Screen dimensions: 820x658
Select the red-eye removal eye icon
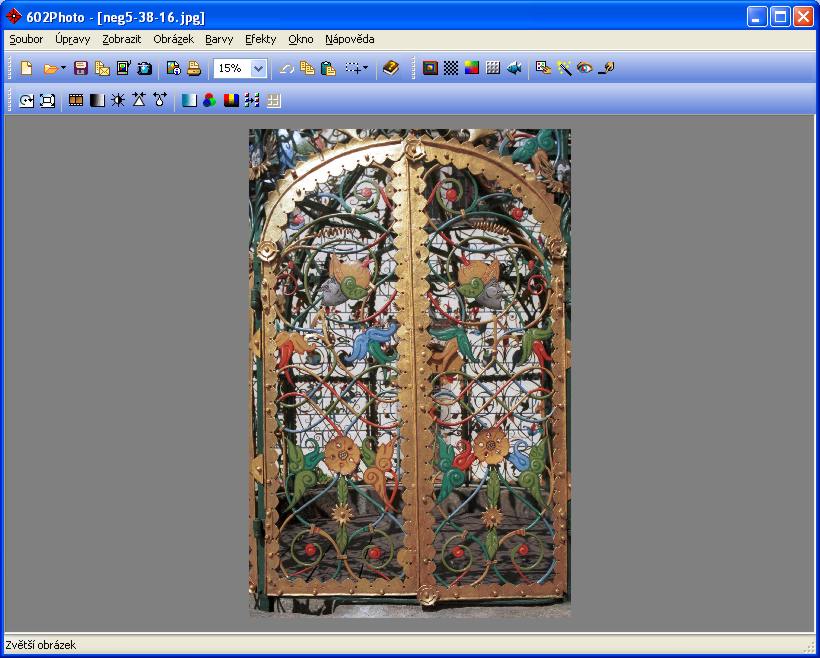tap(585, 68)
